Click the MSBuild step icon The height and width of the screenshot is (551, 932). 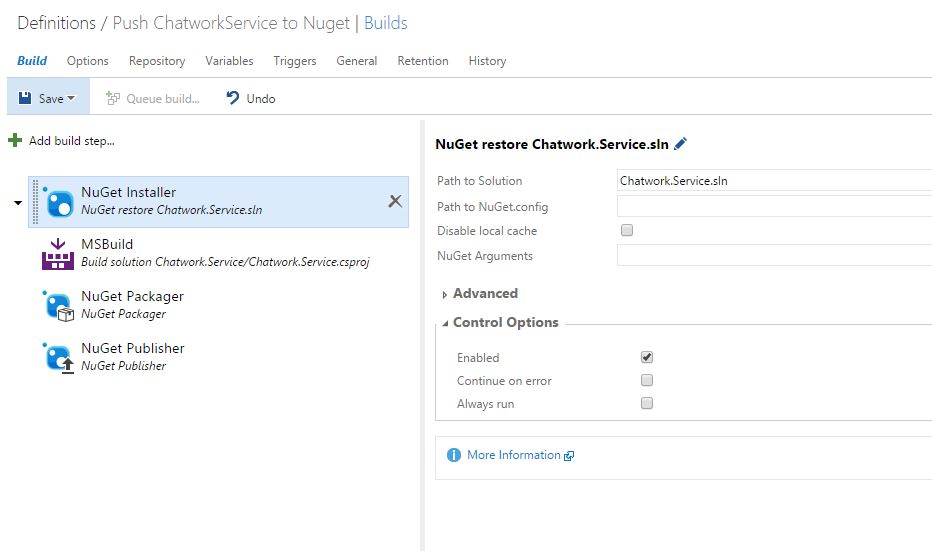point(58,254)
